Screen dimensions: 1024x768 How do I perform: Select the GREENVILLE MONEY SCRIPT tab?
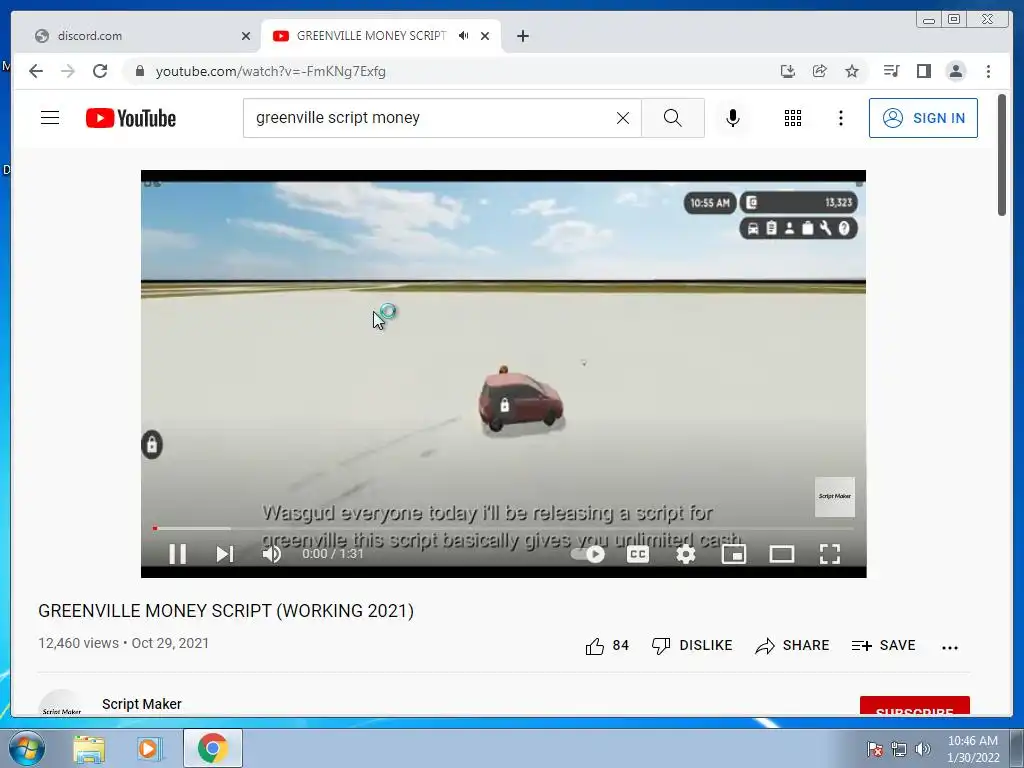pyautogui.click(x=370, y=36)
